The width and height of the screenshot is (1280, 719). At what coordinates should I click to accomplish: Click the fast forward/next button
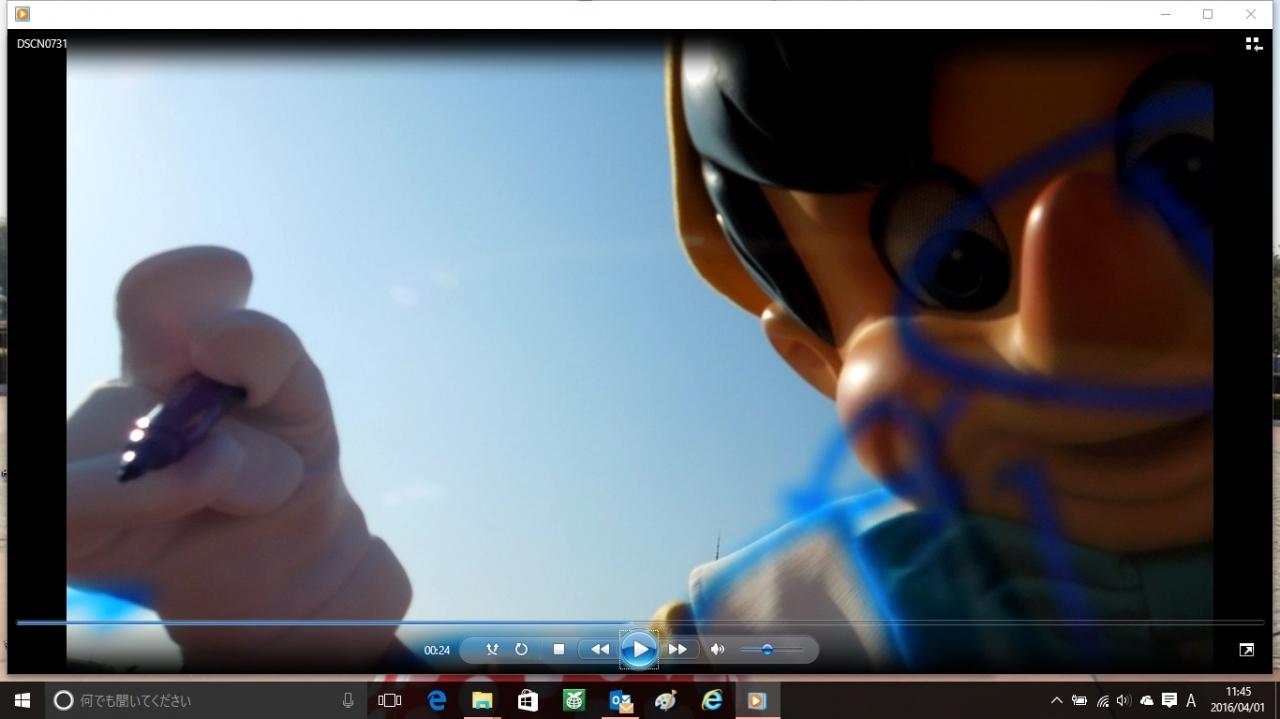coord(678,649)
